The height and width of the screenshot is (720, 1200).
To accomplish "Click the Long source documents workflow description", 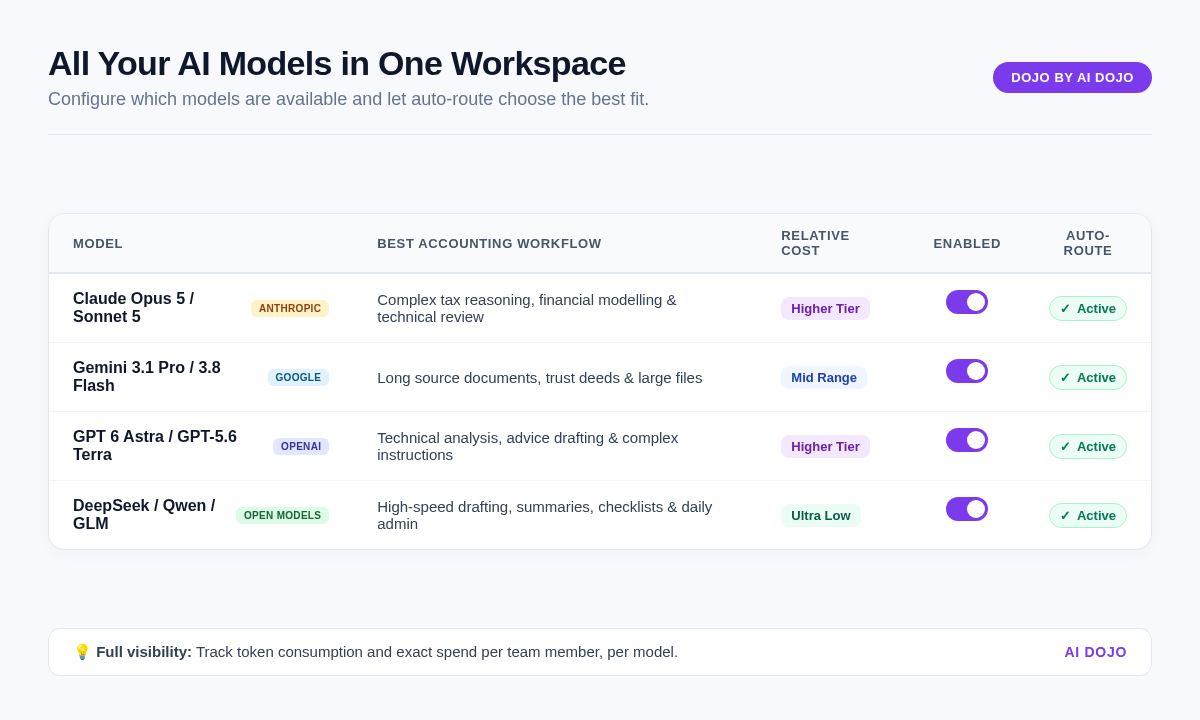I will (540, 377).
